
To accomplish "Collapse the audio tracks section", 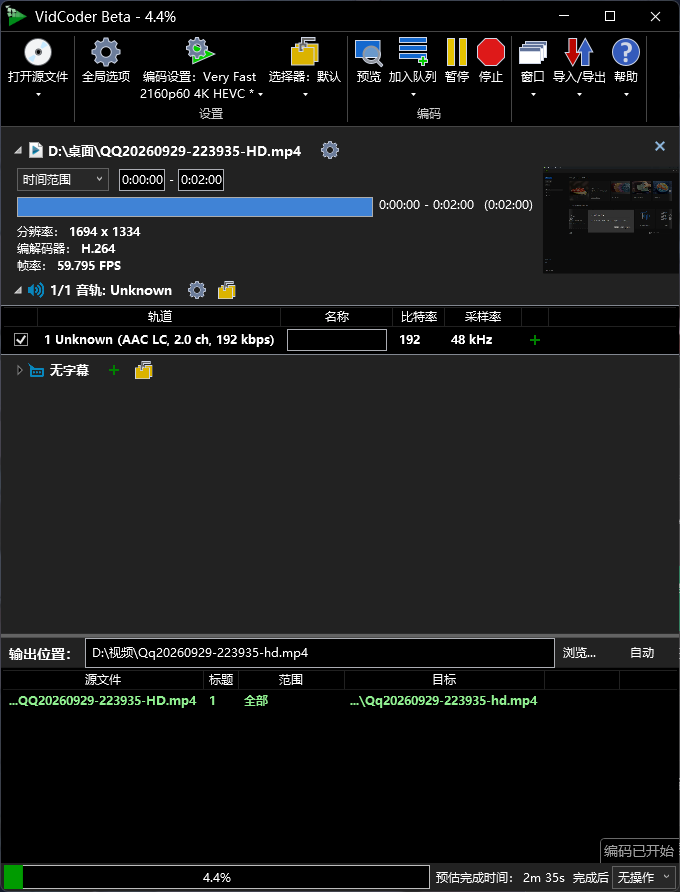I will tap(18, 291).
